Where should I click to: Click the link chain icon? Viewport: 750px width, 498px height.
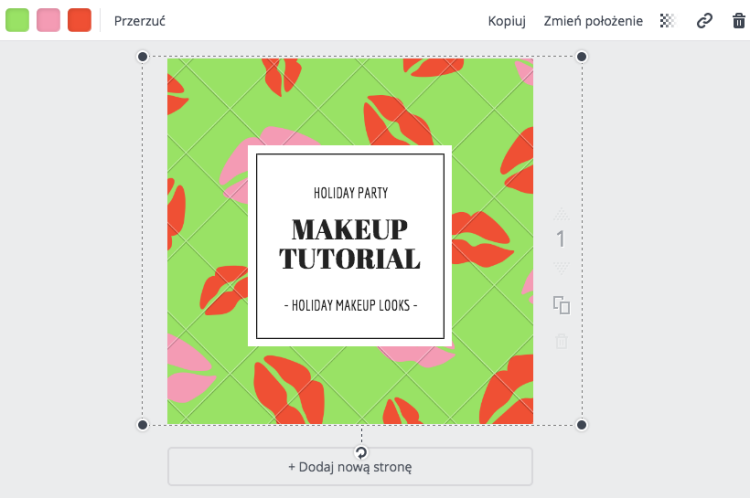tap(704, 21)
